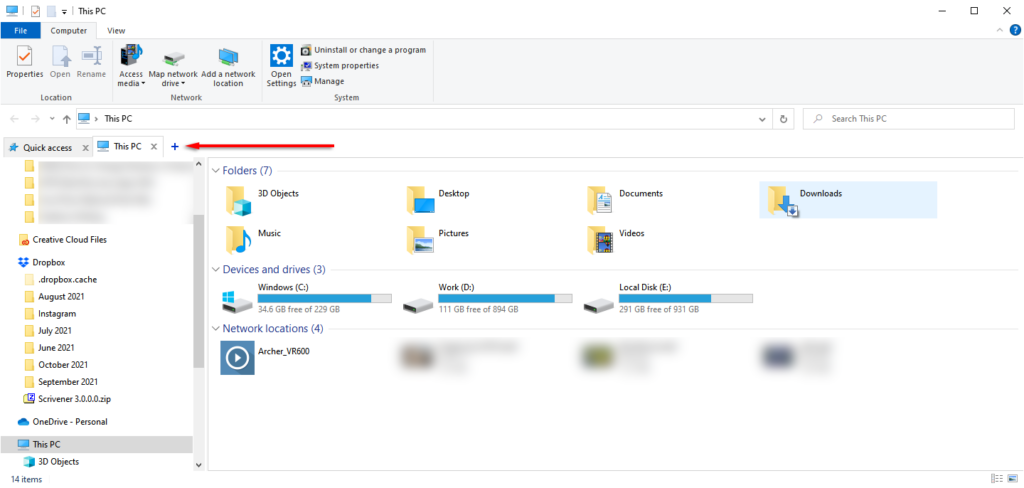
Task: Add a new tab with plus button
Action: tap(174, 147)
